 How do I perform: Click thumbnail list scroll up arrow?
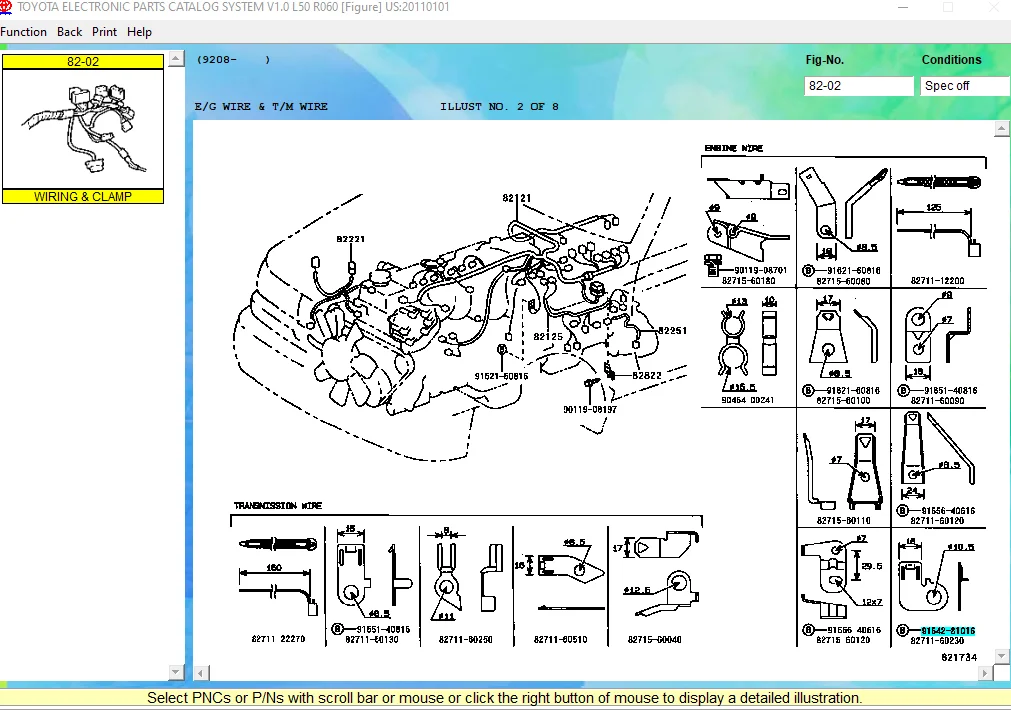pos(176,59)
